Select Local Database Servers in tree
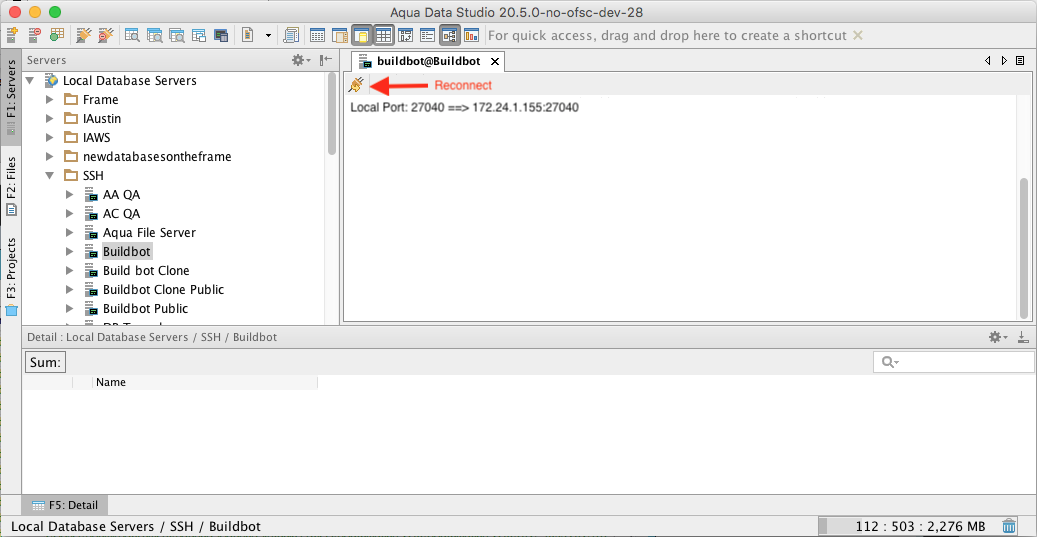The height and width of the screenshot is (537, 1037). (x=130, y=81)
